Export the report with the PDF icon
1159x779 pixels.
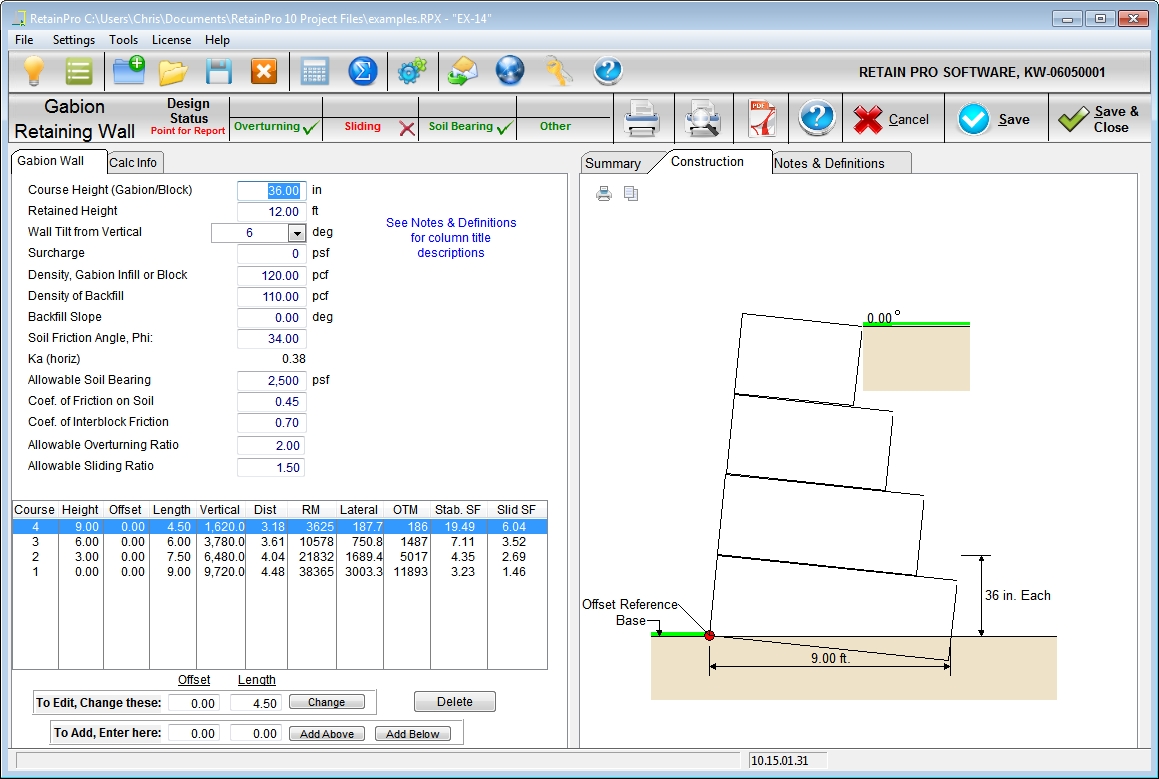(x=762, y=119)
